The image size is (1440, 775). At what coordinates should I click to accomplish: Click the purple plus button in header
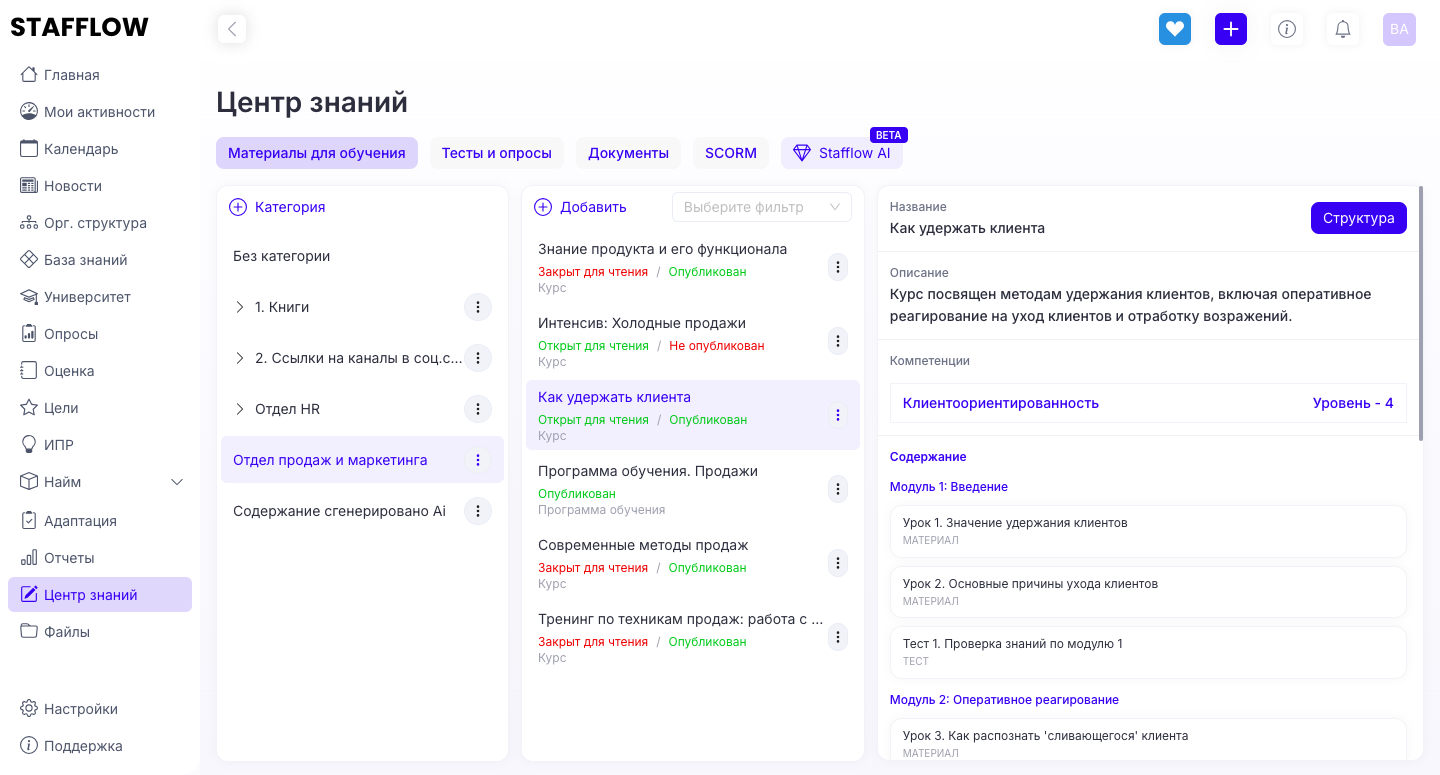[x=1231, y=29]
